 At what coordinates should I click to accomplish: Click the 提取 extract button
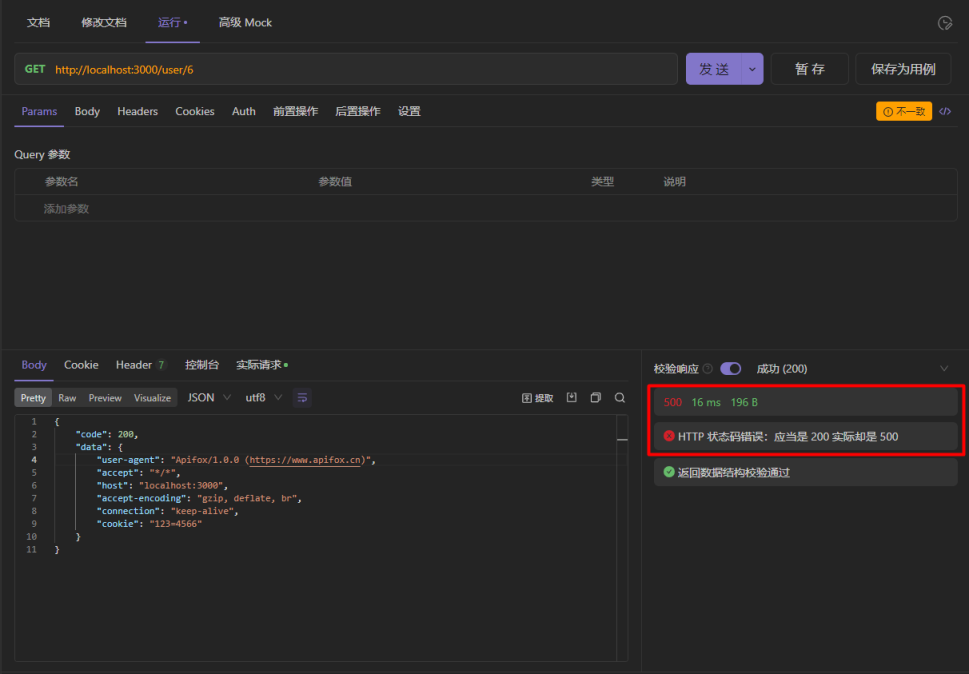(538, 398)
